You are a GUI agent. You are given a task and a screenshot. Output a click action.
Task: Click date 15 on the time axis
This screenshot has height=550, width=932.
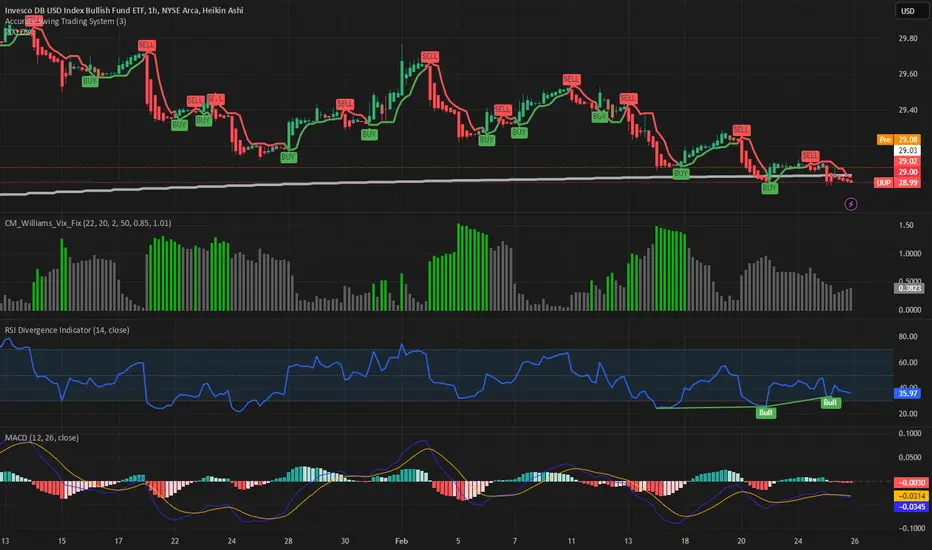[62, 541]
